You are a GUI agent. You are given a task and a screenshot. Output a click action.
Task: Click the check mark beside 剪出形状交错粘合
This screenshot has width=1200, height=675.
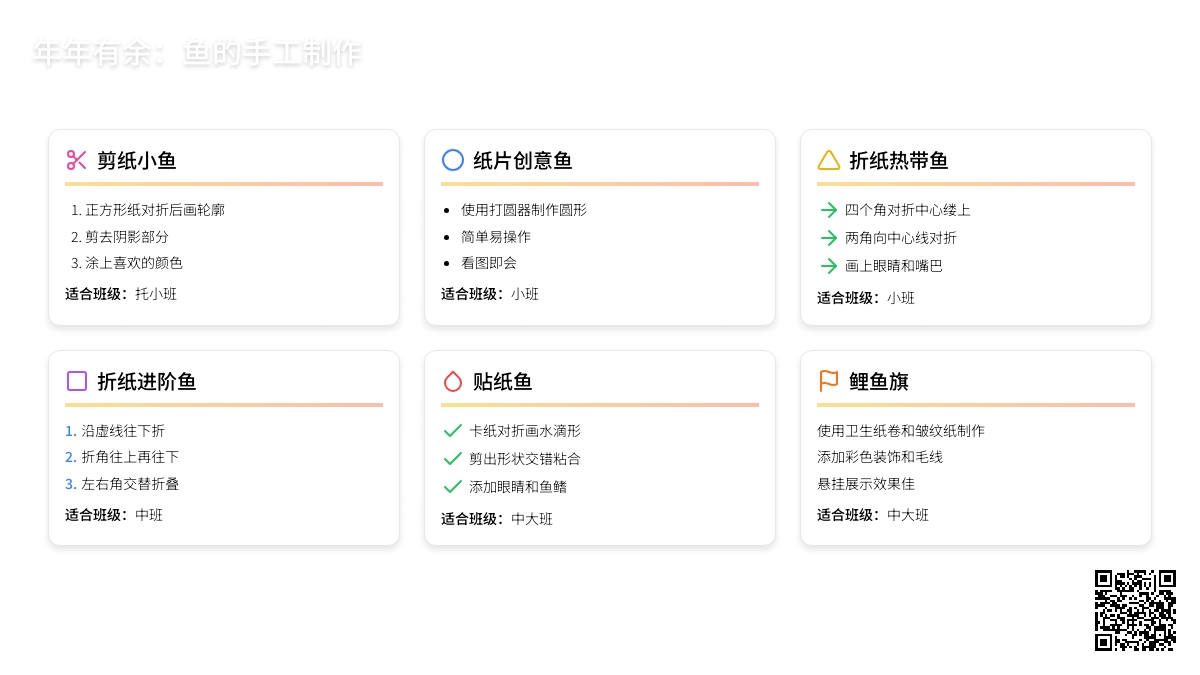[x=453, y=459]
